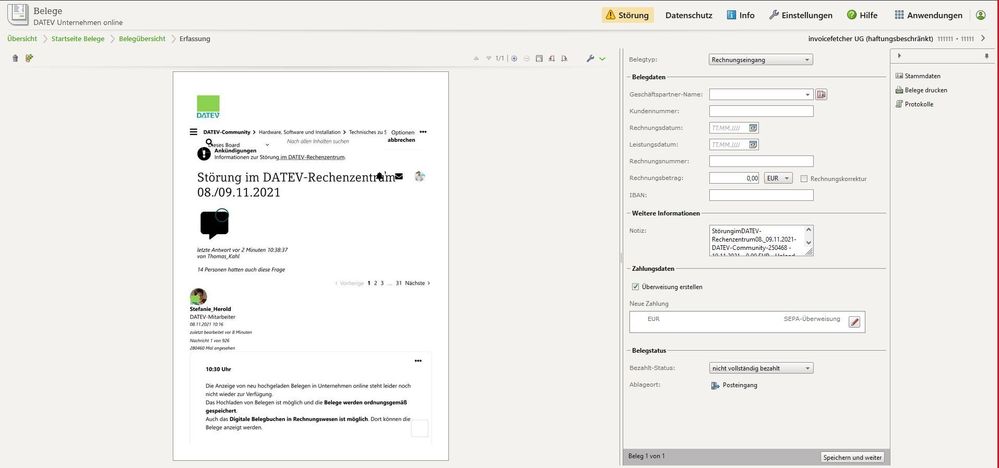Click Speichern und weiter button

click(x=852, y=457)
